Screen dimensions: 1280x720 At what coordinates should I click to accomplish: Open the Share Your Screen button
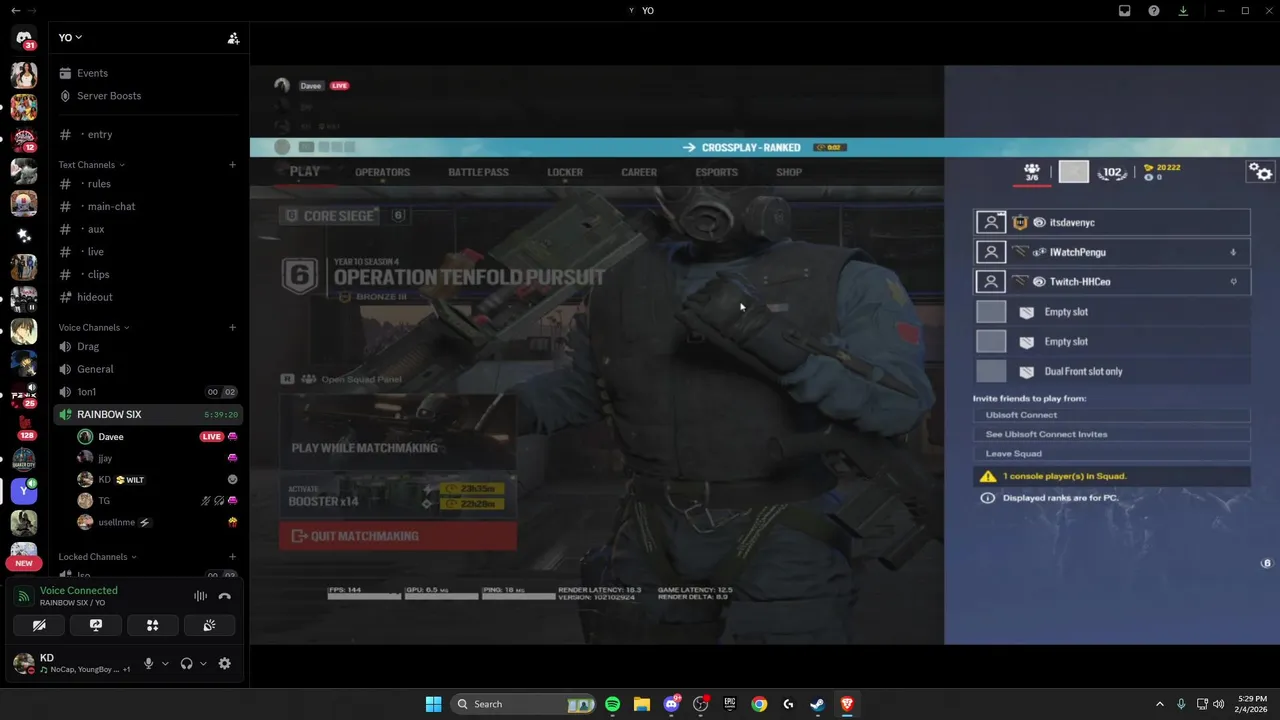tap(96, 625)
